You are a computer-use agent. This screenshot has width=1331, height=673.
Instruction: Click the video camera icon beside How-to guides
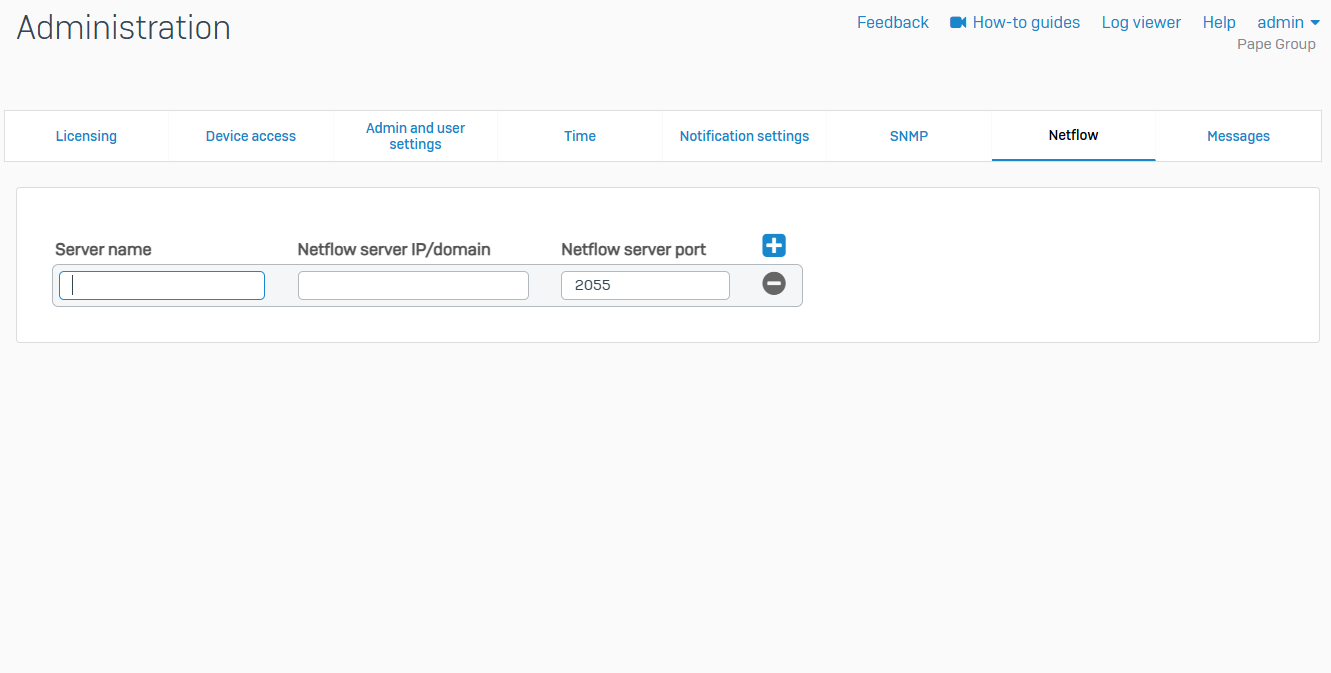tap(958, 22)
